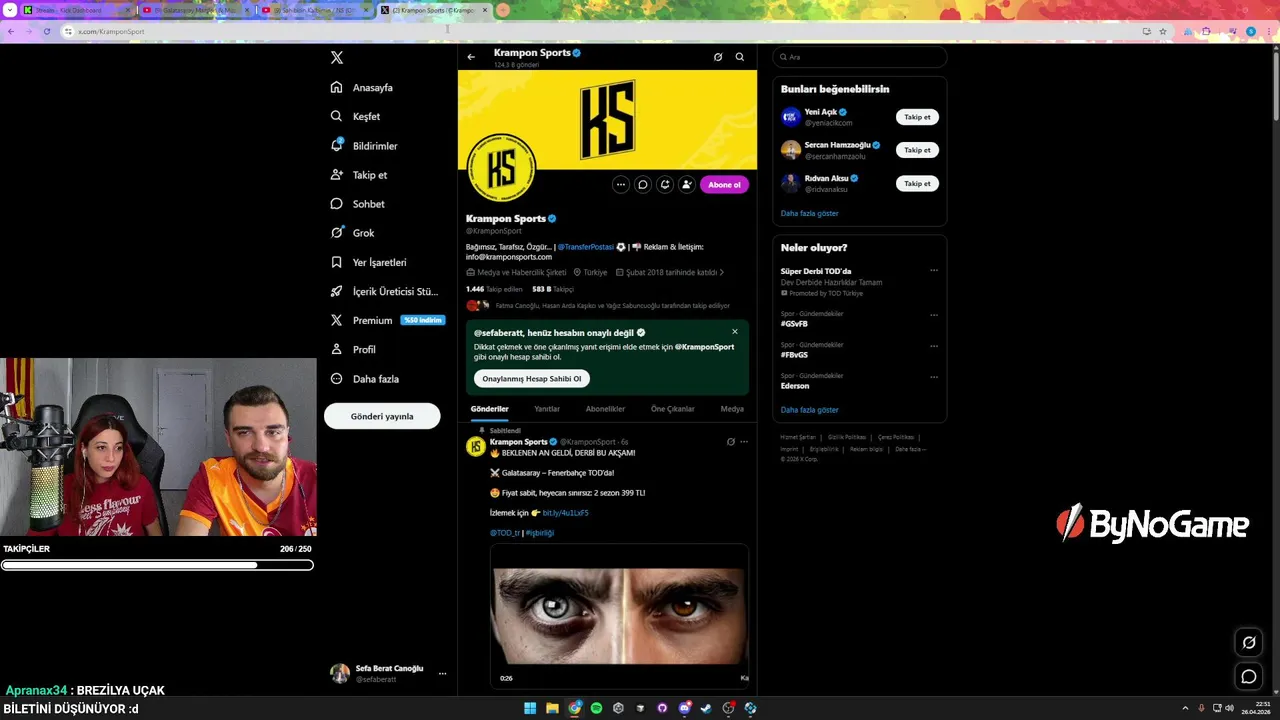Follow Rıdvan Aksu with Takip et

(917, 184)
